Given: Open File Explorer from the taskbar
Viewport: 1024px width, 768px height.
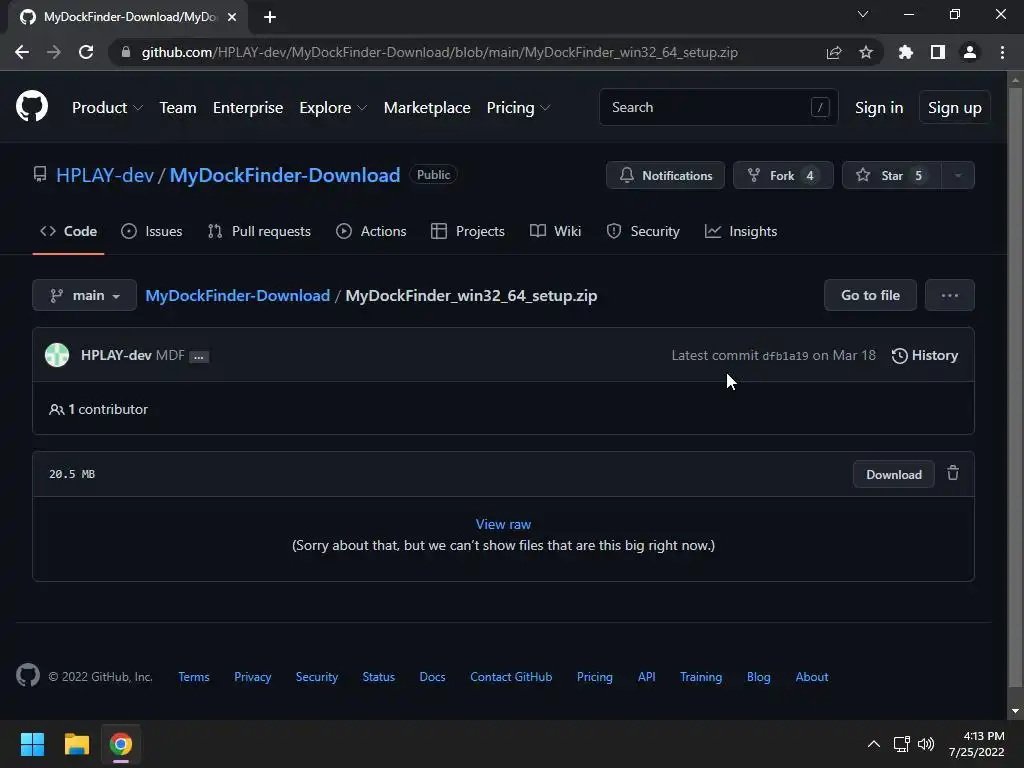Looking at the screenshot, I should pyautogui.click(x=76, y=744).
